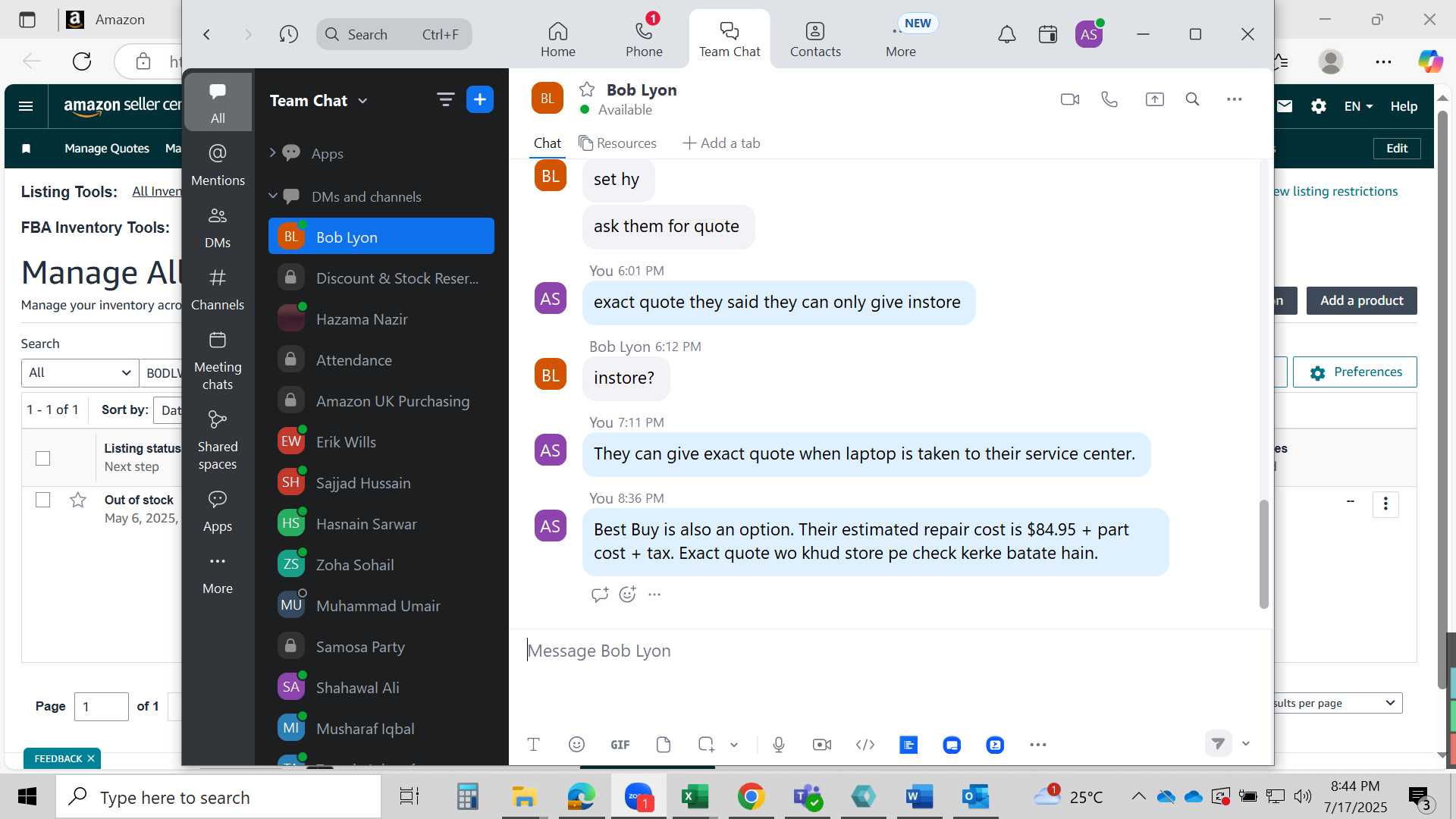This screenshot has height=819, width=1456.
Task: Insert a code snippet
Action: click(x=865, y=745)
